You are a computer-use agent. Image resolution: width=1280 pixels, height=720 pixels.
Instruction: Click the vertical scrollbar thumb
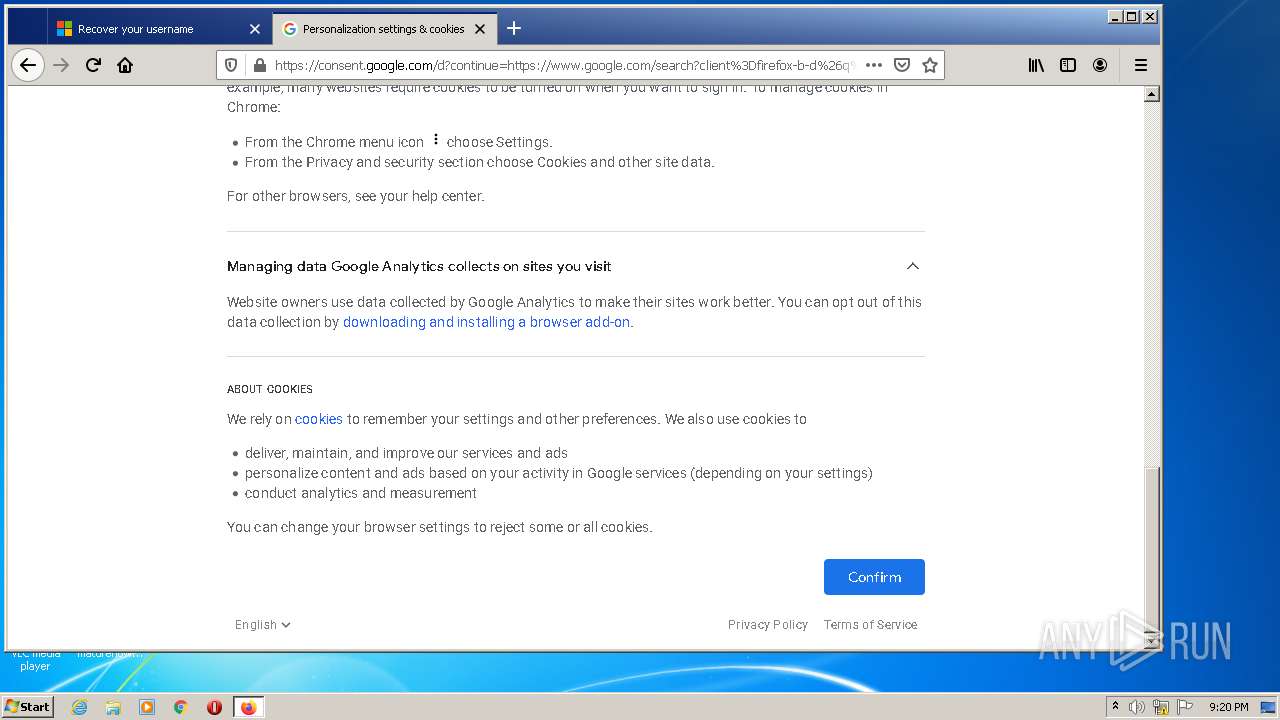[x=1151, y=549]
